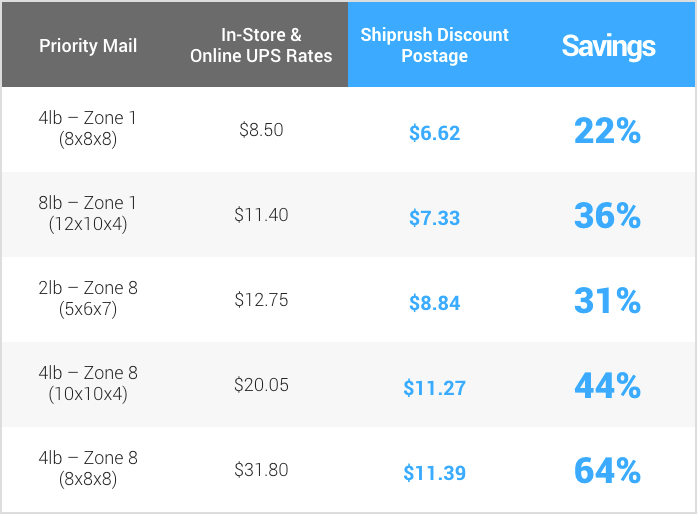
Task: Click the Priority Mail column header
Action: 88,46
